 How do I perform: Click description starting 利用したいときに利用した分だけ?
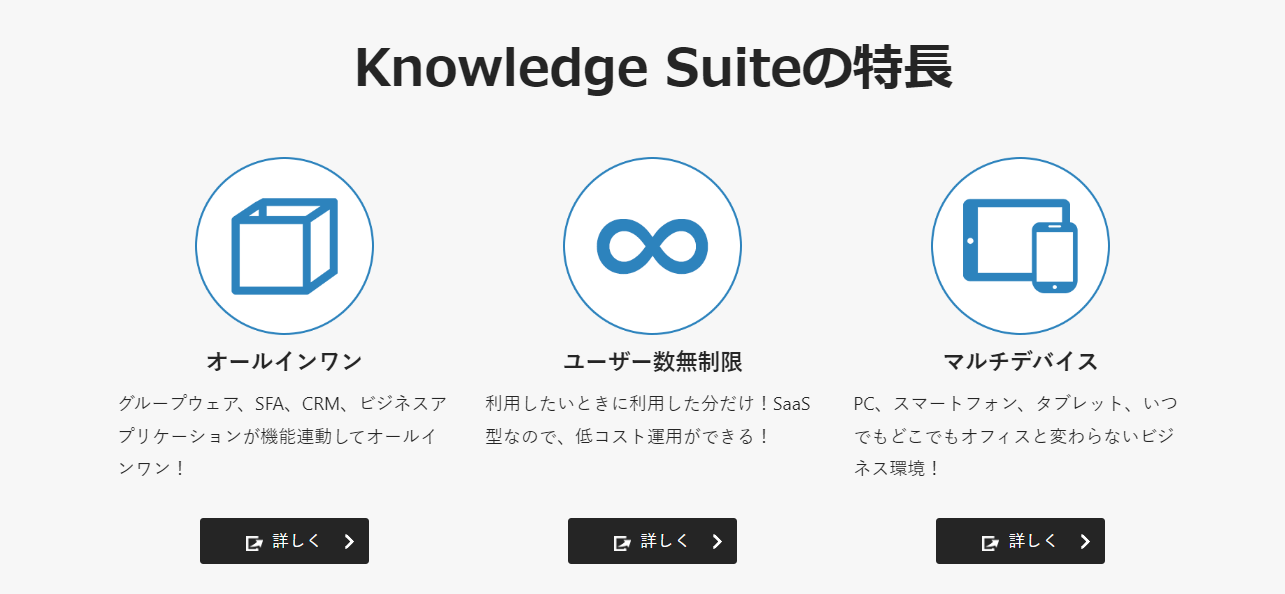647,419
